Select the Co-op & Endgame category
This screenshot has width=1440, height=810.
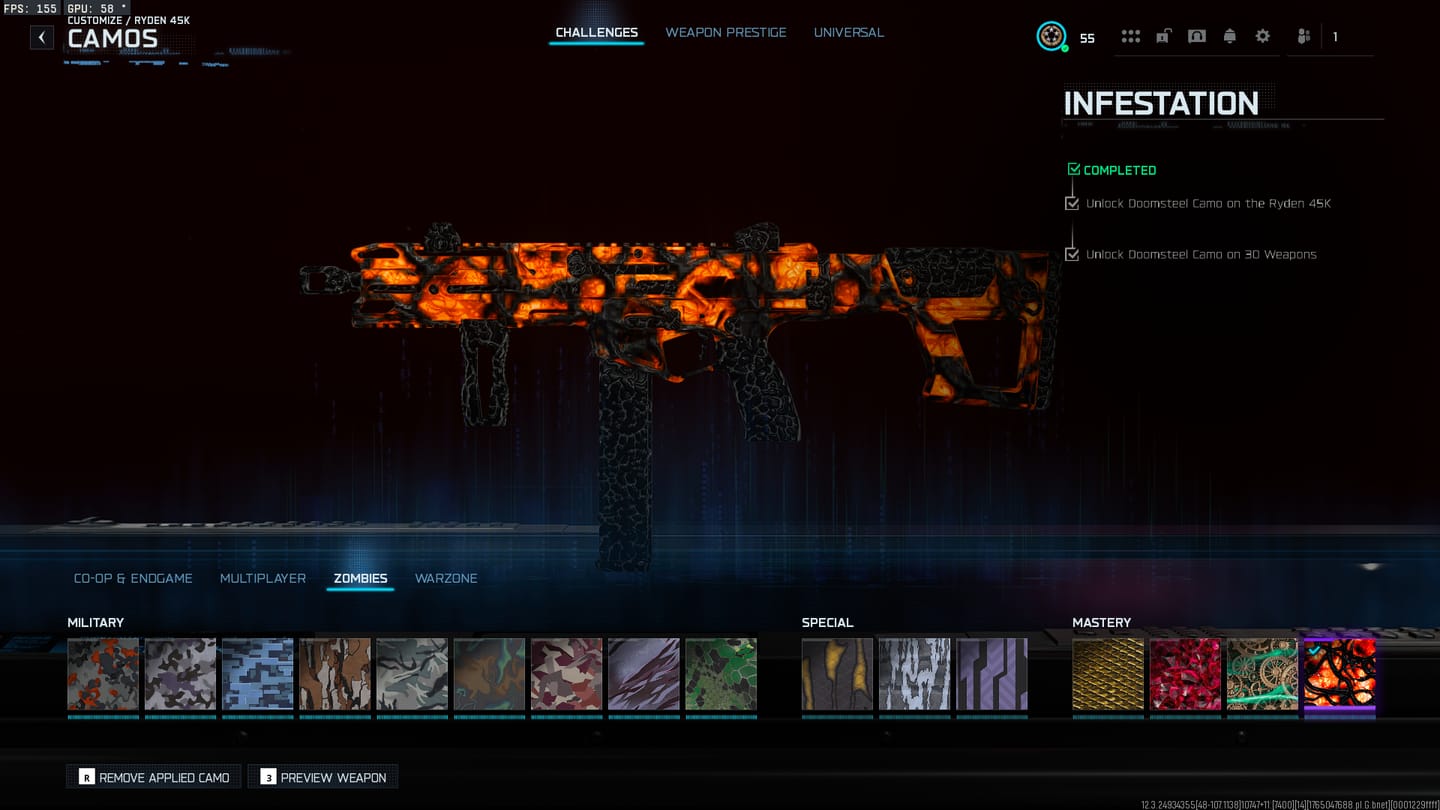point(133,578)
